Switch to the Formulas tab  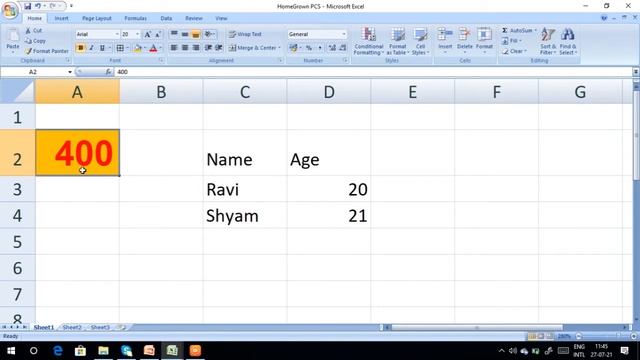point(136,18)
